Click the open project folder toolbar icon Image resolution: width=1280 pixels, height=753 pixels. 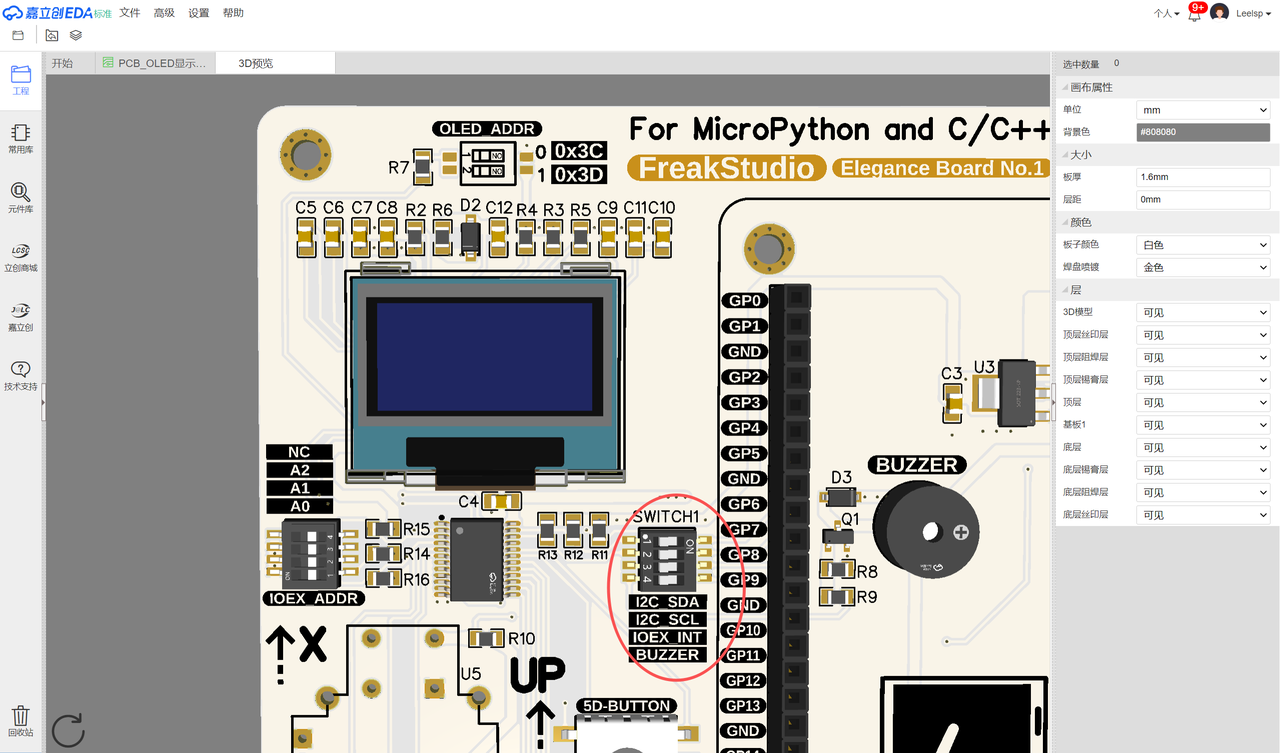[18, 35]
